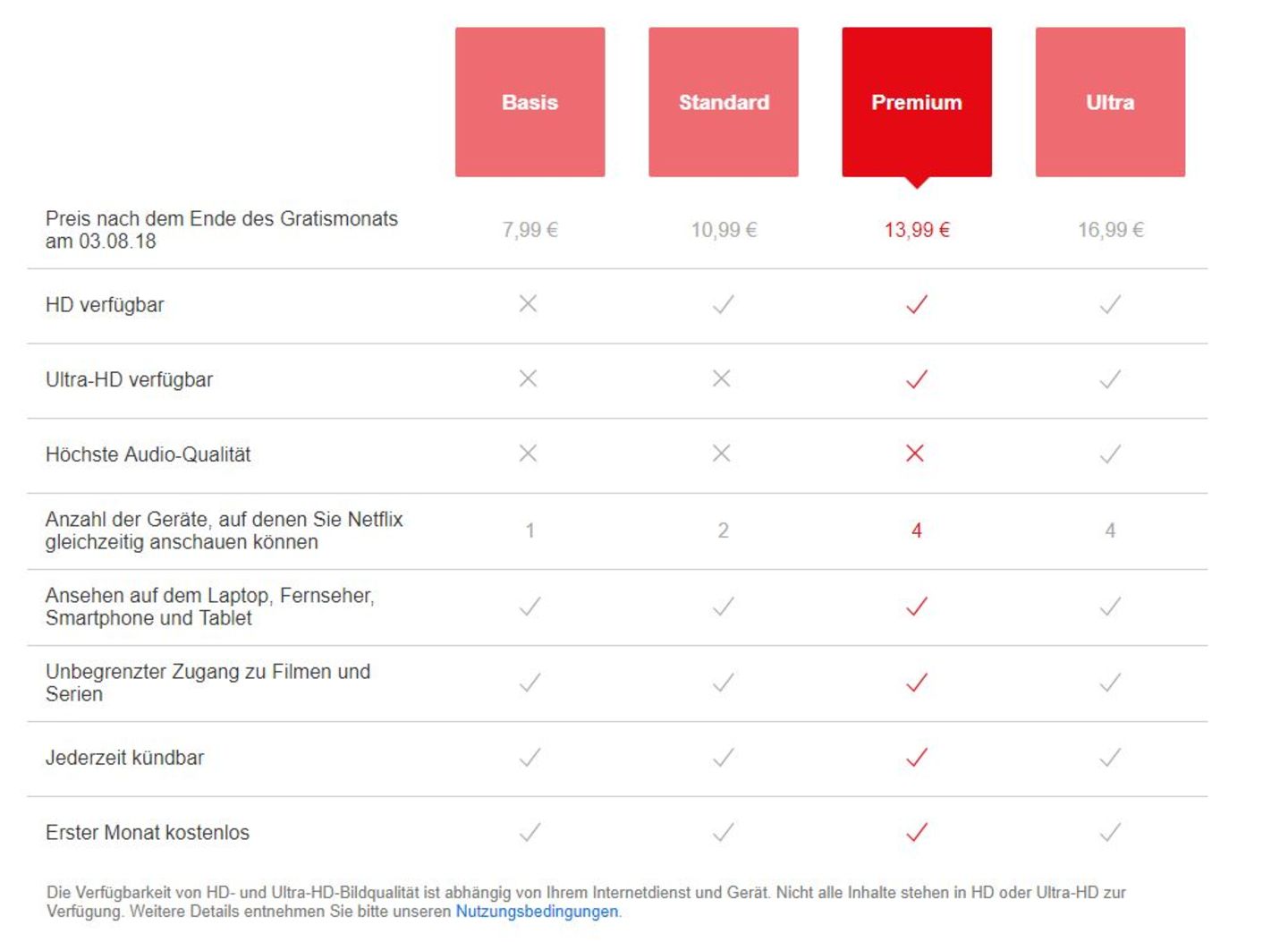Toggle HD availability for the Standard plan
Image resolution: width=1288 pixels, height=942 pixels.
723,304
